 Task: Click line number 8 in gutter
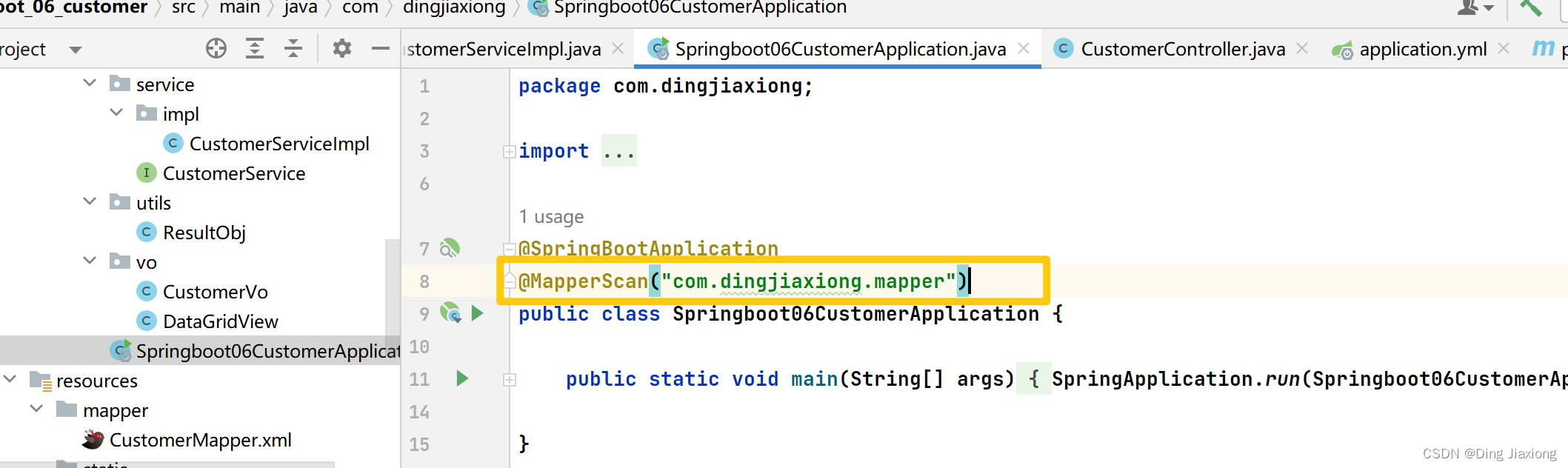424,281
